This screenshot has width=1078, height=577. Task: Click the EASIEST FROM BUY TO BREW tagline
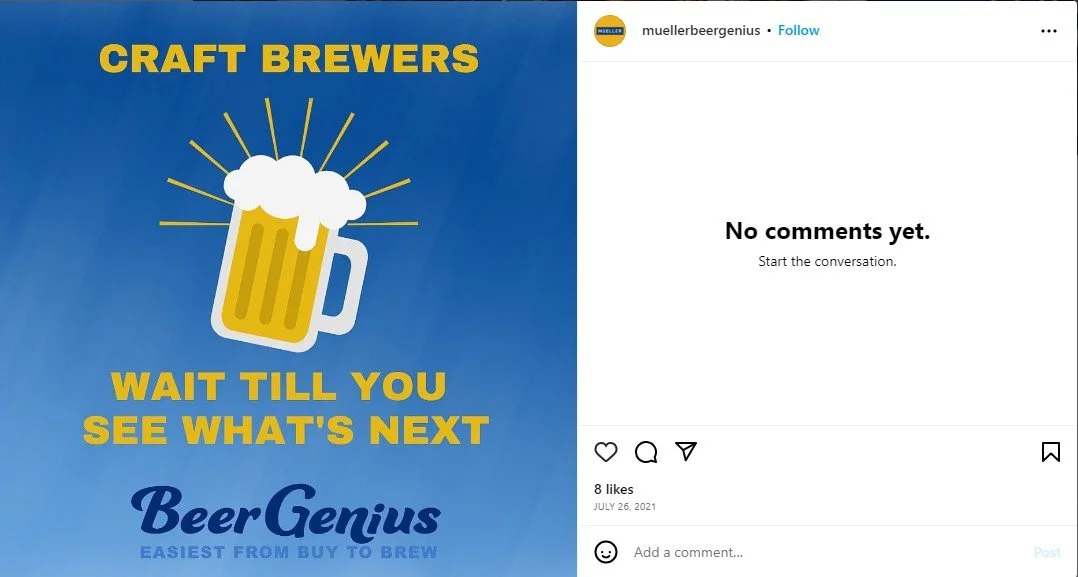(289, 552)
